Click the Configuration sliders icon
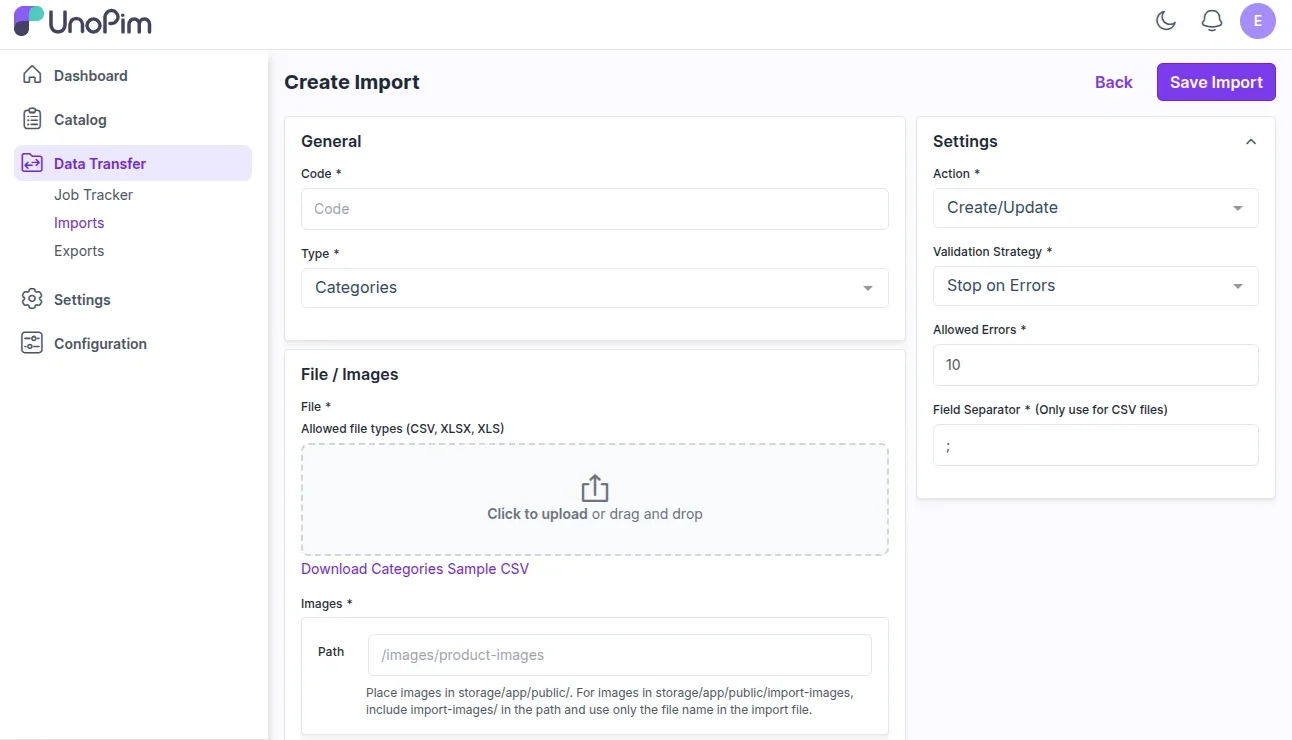Image resolution: width=1292 pixels, height=740 pixels. [x=32, y=343]
